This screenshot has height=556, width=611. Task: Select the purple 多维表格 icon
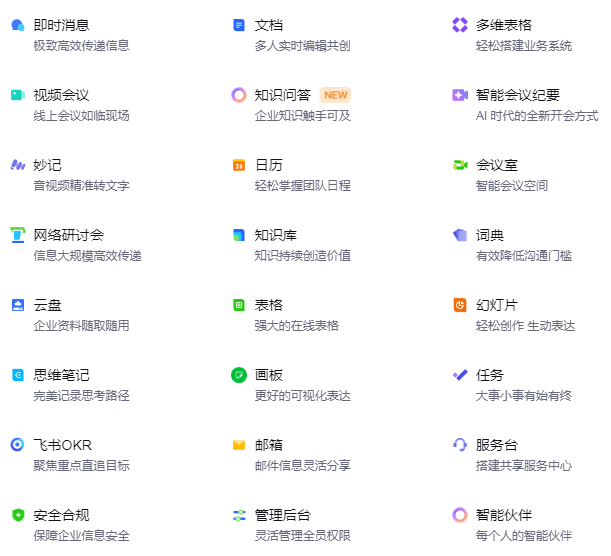pyautogui.click(x=460, y=25)
